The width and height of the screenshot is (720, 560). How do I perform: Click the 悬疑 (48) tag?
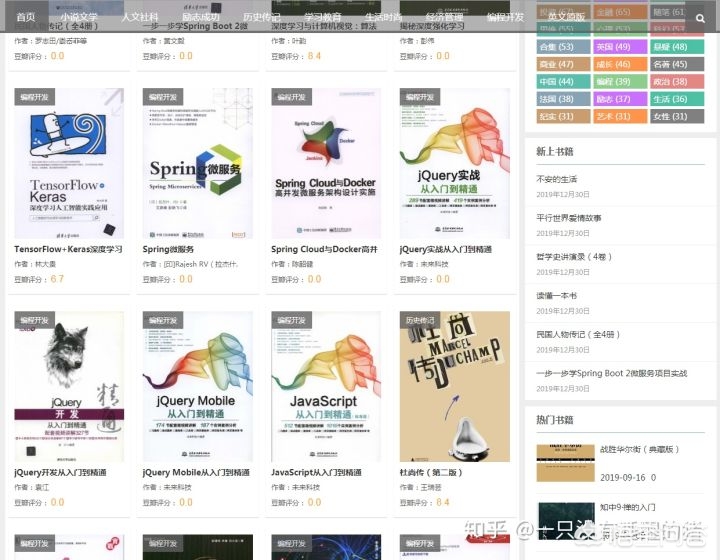pos(677,47)
